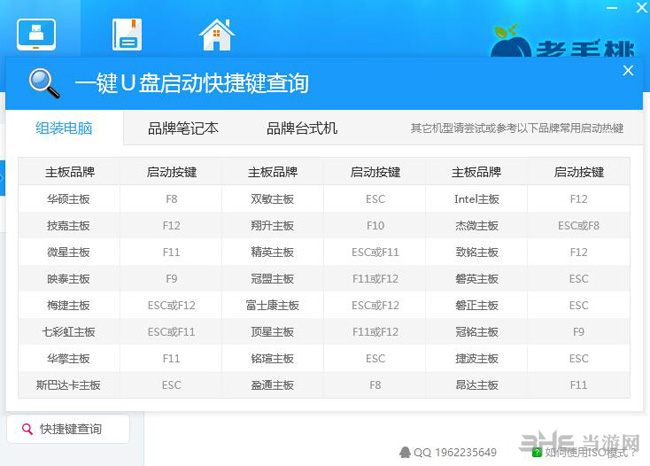The width and height of the screenshot is (650, 466).
Task: Select the ISO mode disk icon
Action: coord(127,34)
